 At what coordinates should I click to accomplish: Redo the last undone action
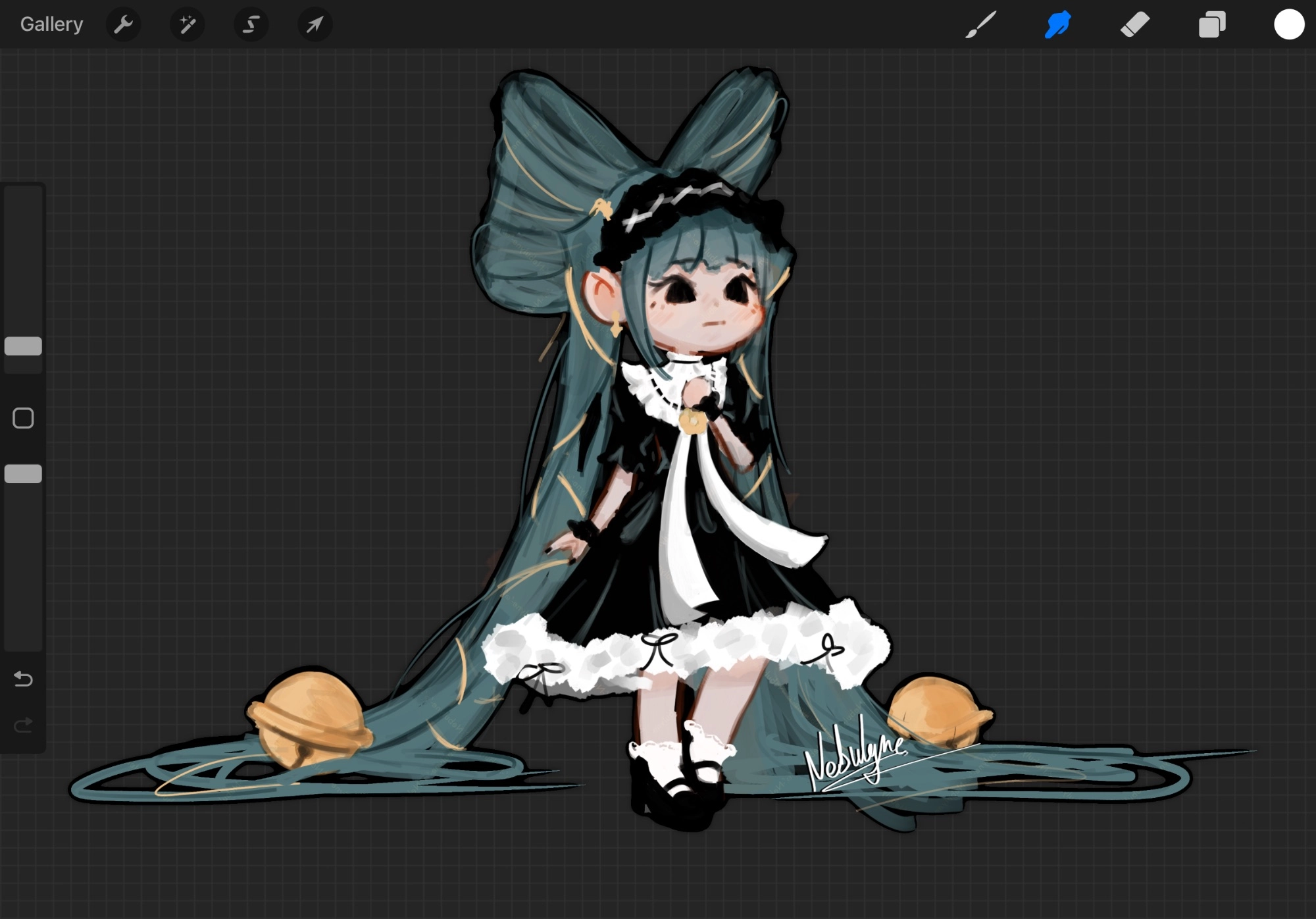point(23,725)
